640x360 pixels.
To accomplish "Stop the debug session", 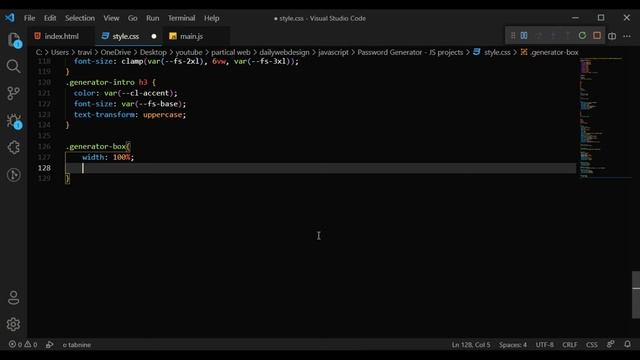I will [x=597, y=36].
